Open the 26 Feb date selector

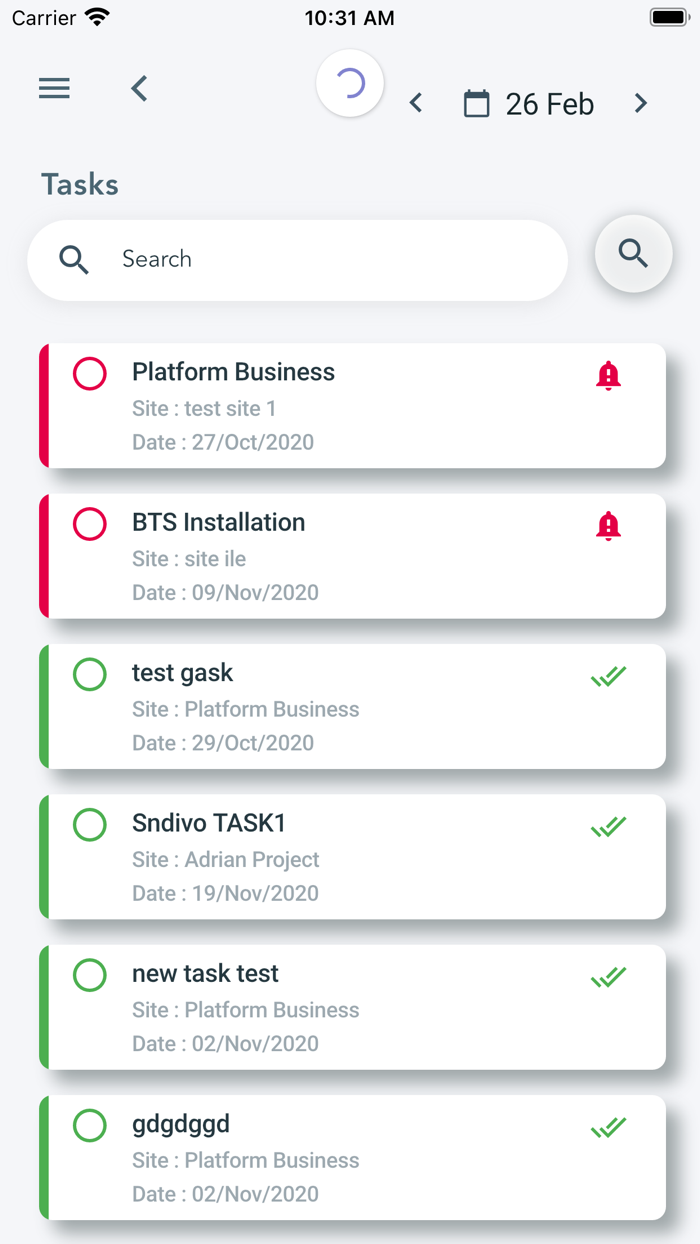[x=549, y=104]
